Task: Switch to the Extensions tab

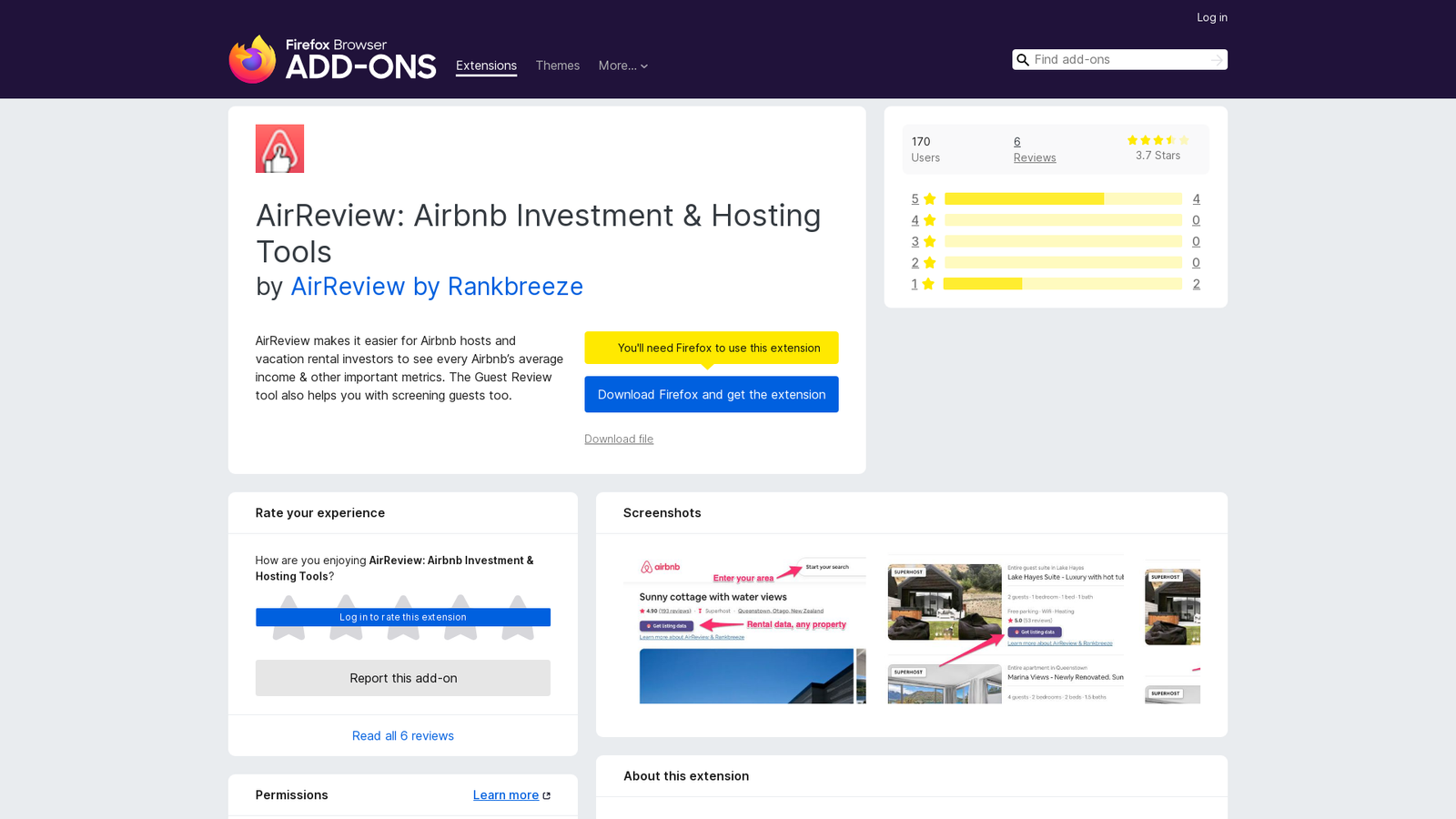Action: pos(486,66)
